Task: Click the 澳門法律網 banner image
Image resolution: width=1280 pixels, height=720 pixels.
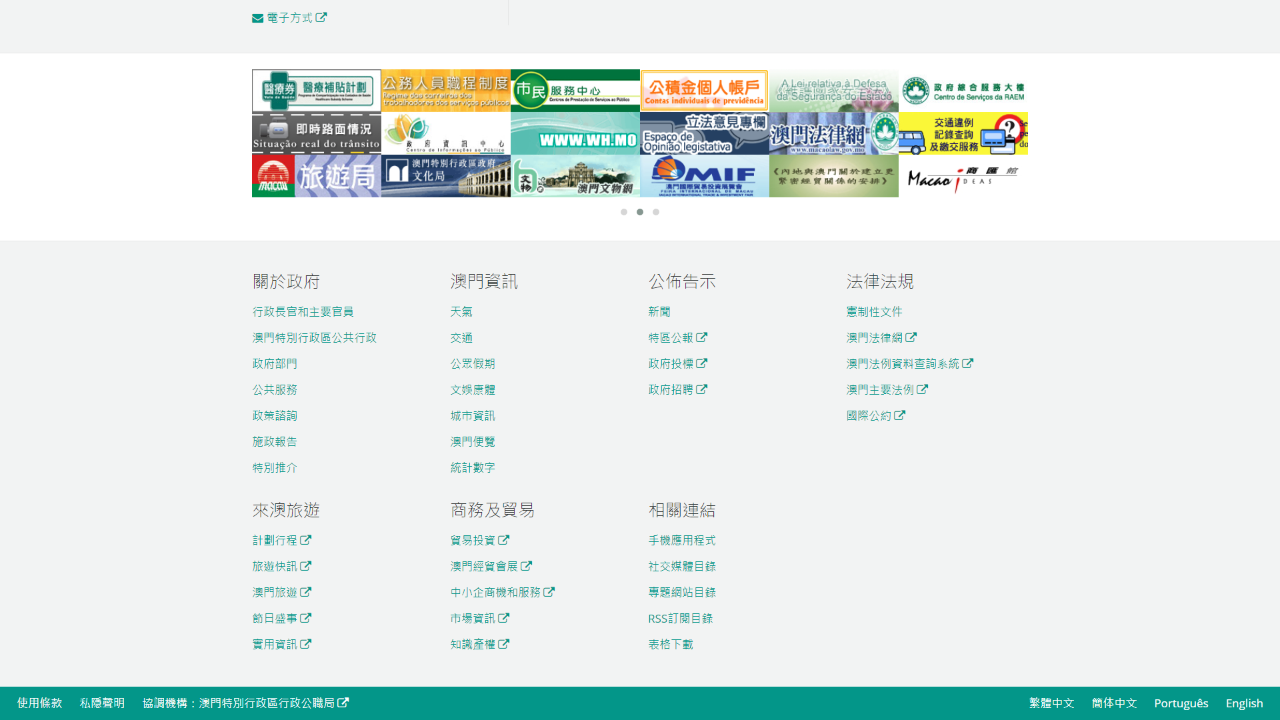Action: point(833,133)
